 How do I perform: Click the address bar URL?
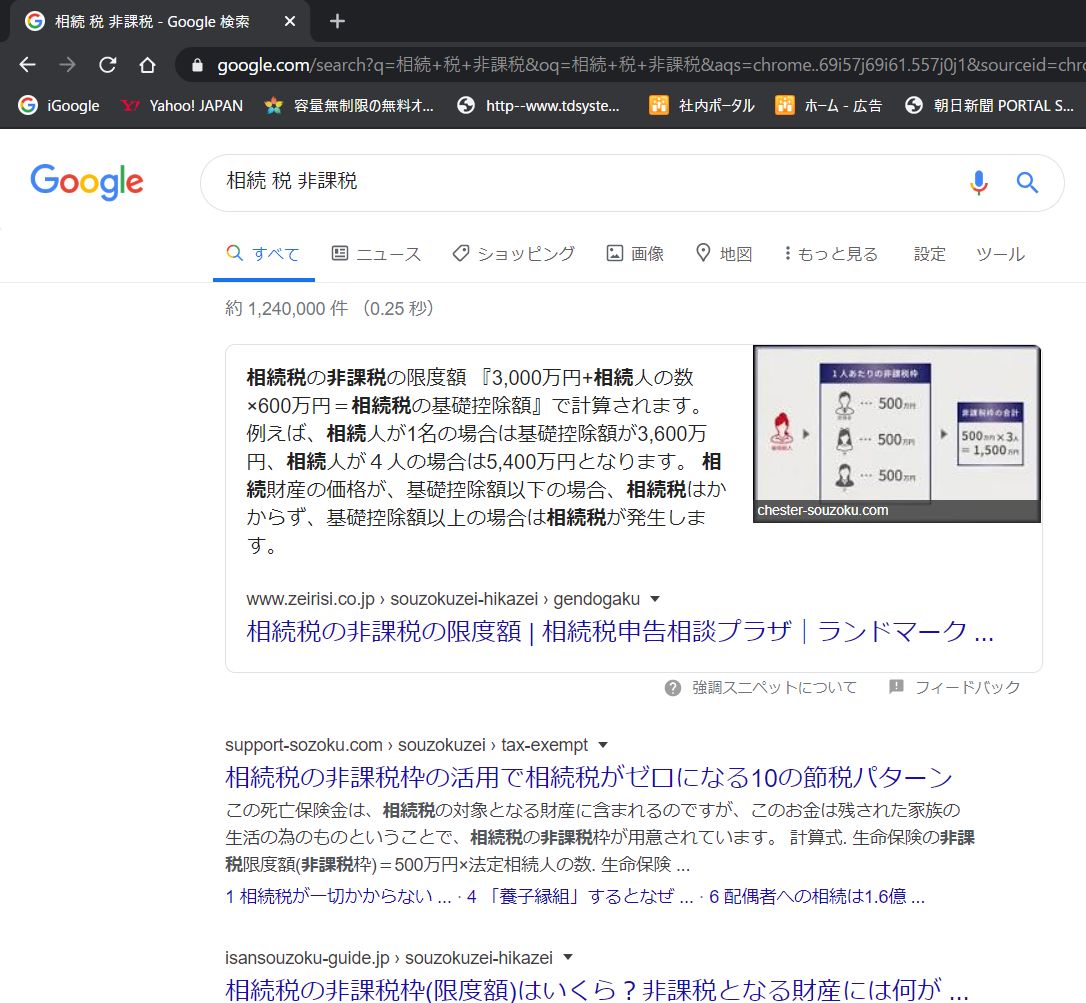tap(651, 65)
